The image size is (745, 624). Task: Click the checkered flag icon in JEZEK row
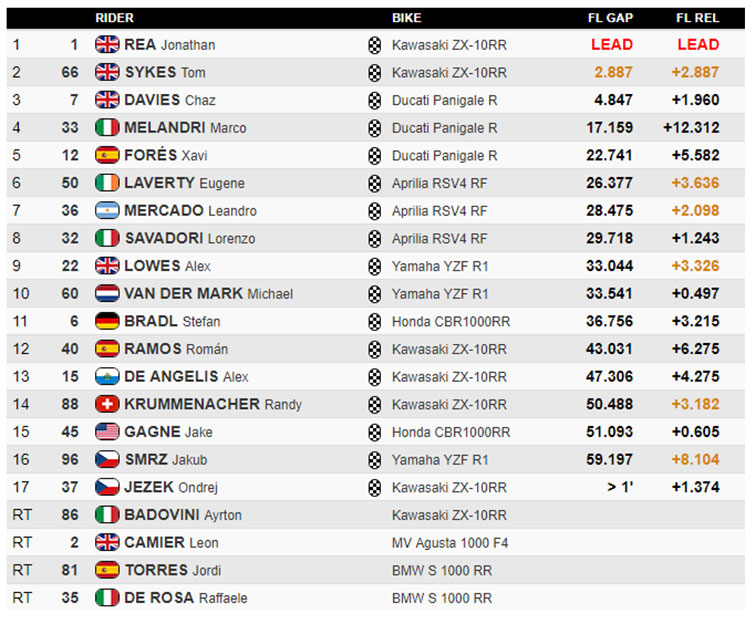click(x=375, y=488)
